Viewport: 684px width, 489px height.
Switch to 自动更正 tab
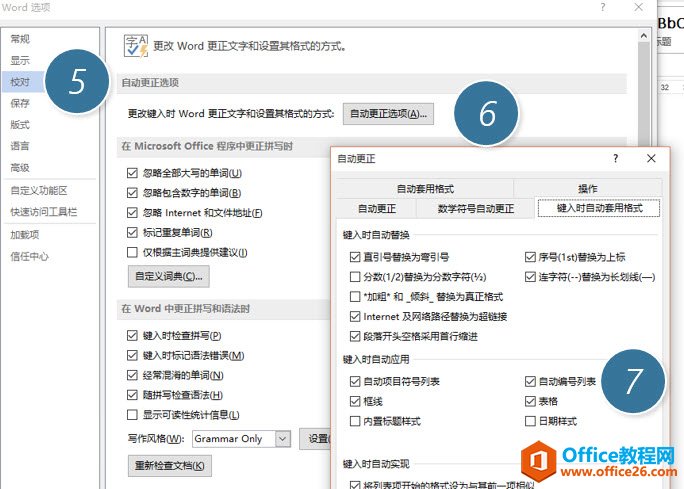(x=376, y=209)
